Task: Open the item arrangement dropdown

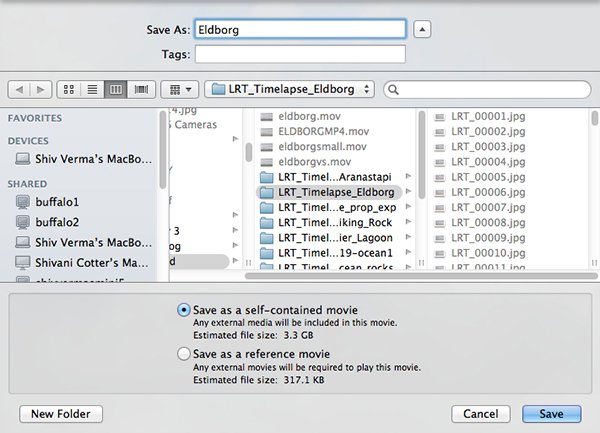Action: pyautogui.click(x=181, y=90)
